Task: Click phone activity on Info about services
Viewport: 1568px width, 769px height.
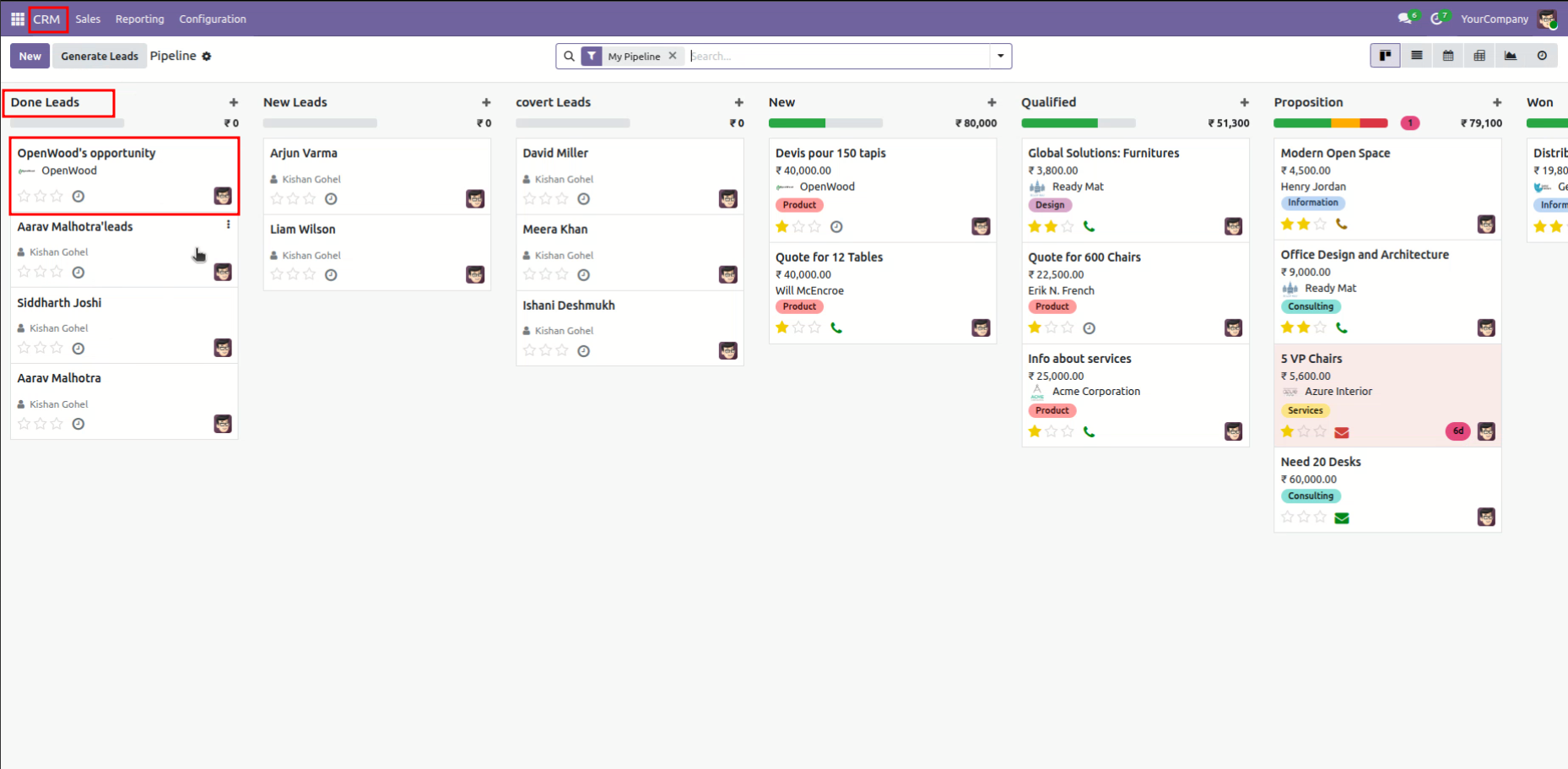Action: (x=1089, y=431)
